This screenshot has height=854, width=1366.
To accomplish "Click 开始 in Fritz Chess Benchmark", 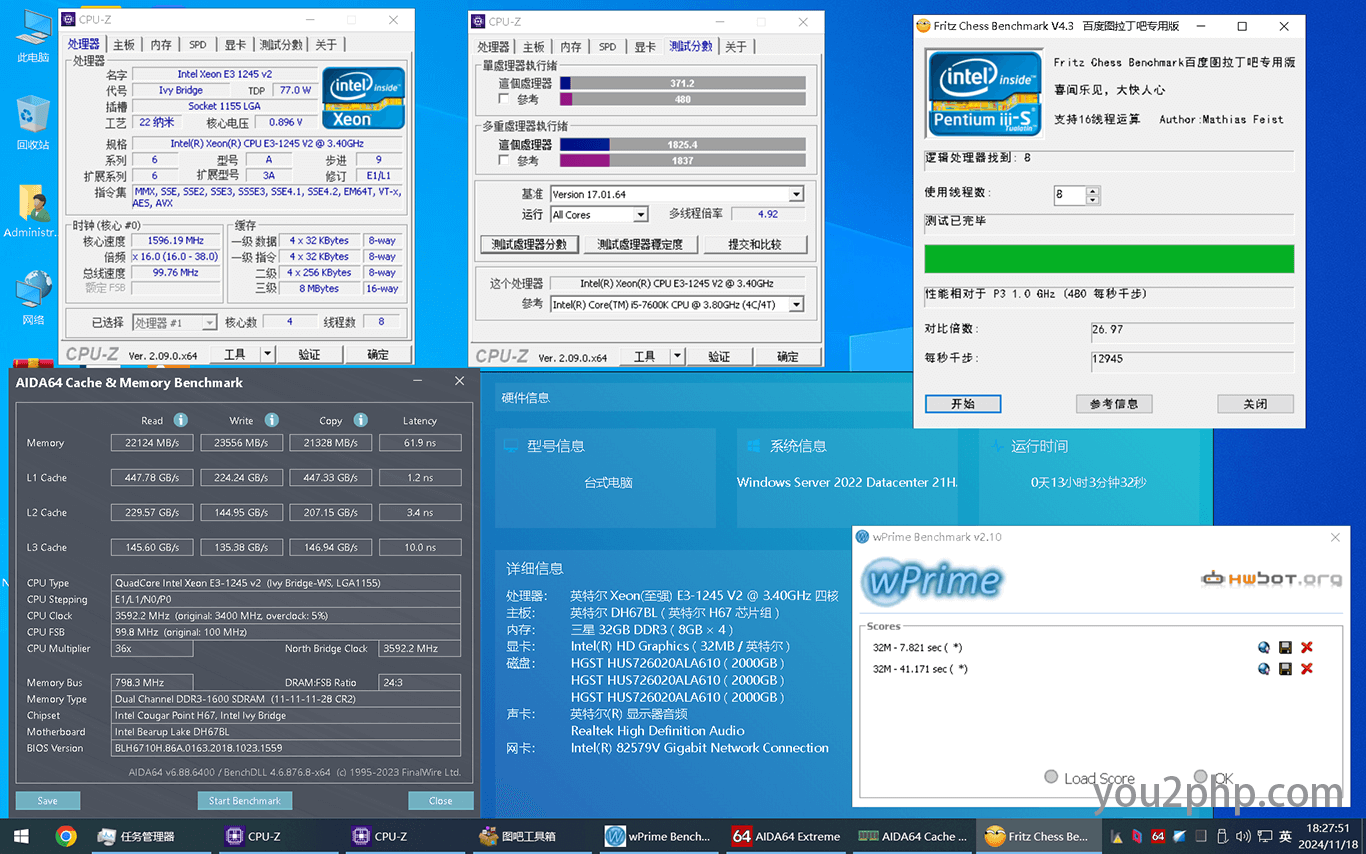I will point(963,404).
